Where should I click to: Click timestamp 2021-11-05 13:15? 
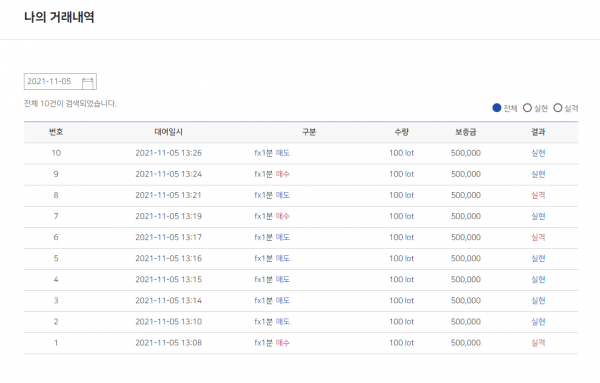coord(168,279)
